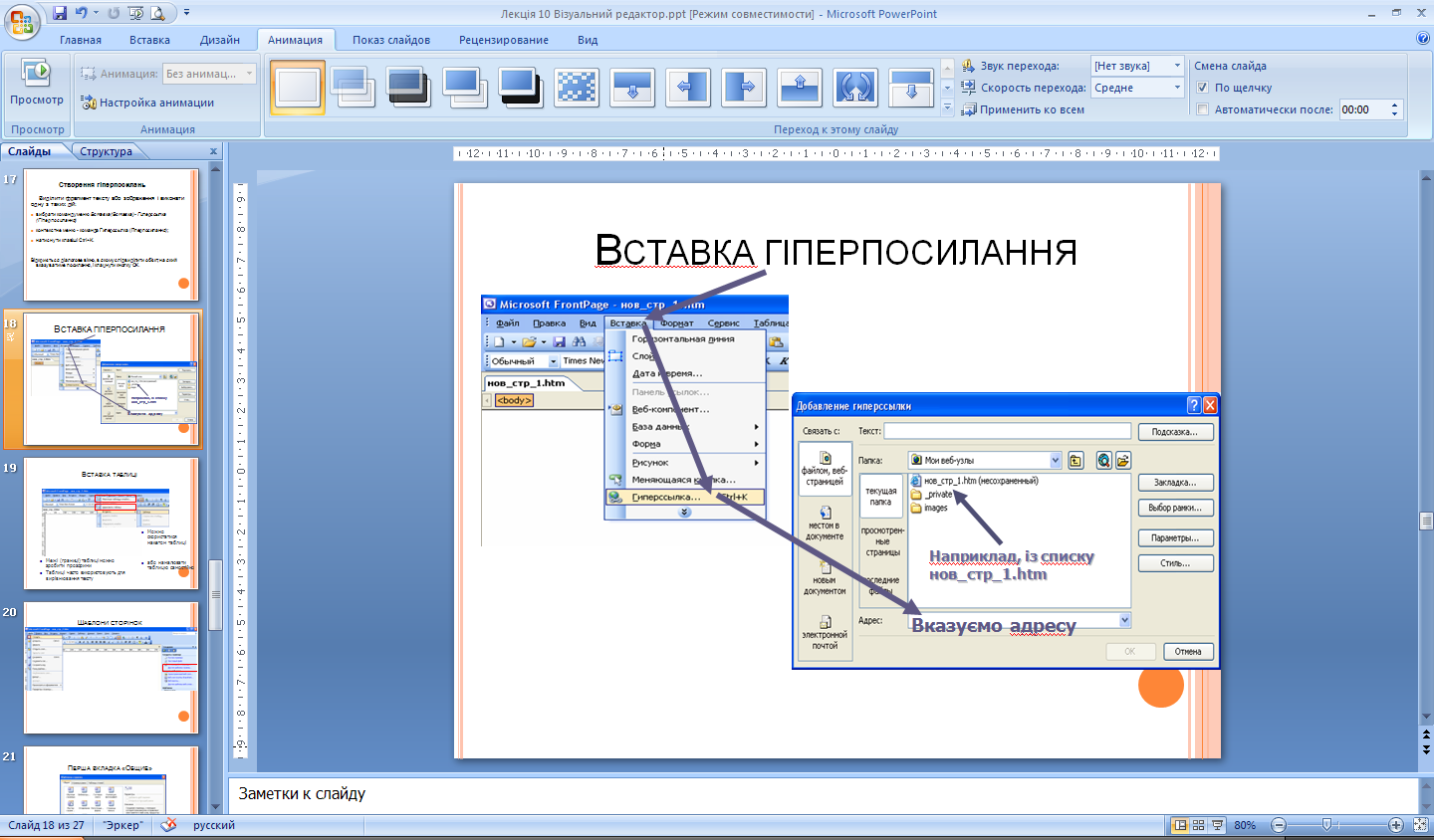Click the Просмотр animation preview icon
Viewport: 1434px width, 840px height.
point(36,75)
